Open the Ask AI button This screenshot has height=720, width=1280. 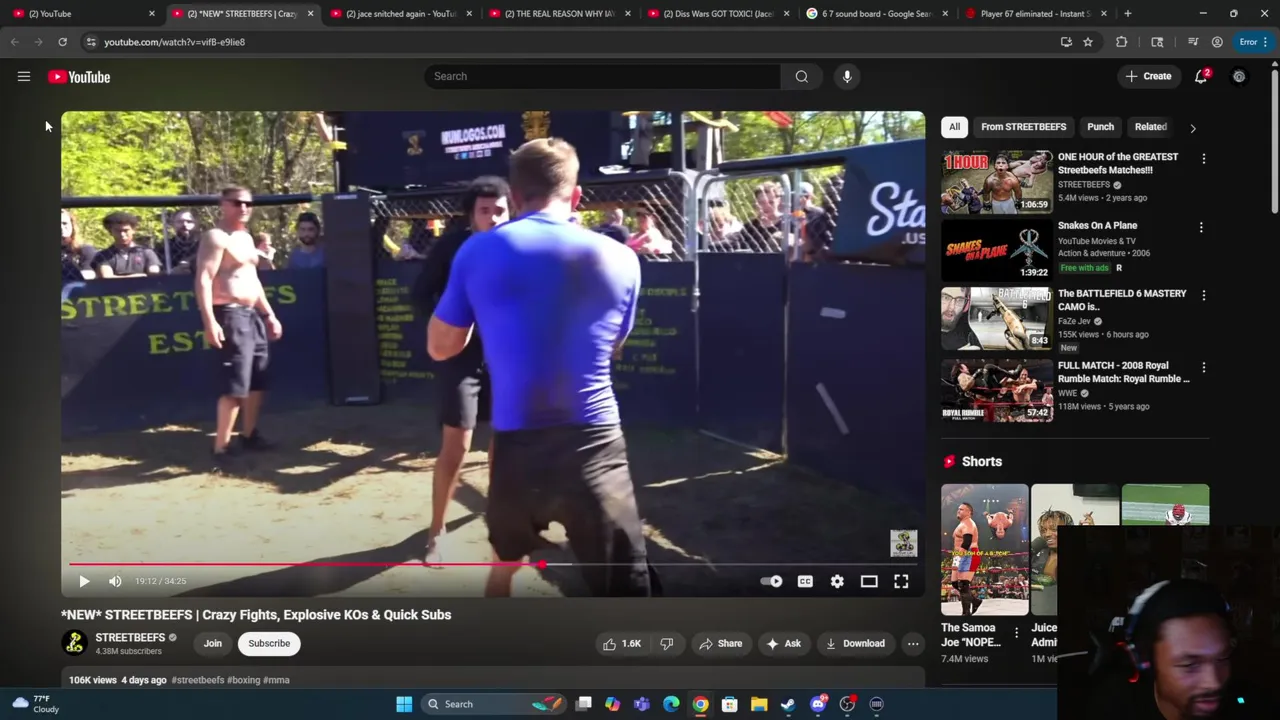783,644
